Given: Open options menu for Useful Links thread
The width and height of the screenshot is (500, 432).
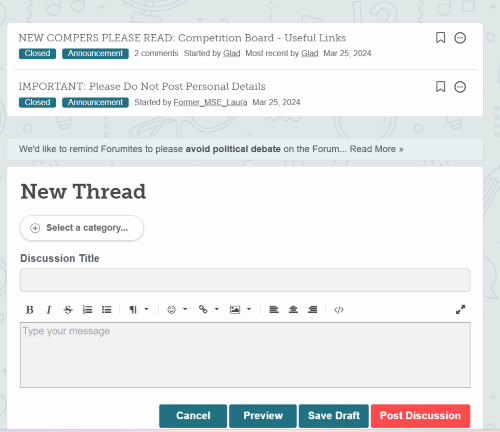Looking at the screenshot, I should click(460, 38).
